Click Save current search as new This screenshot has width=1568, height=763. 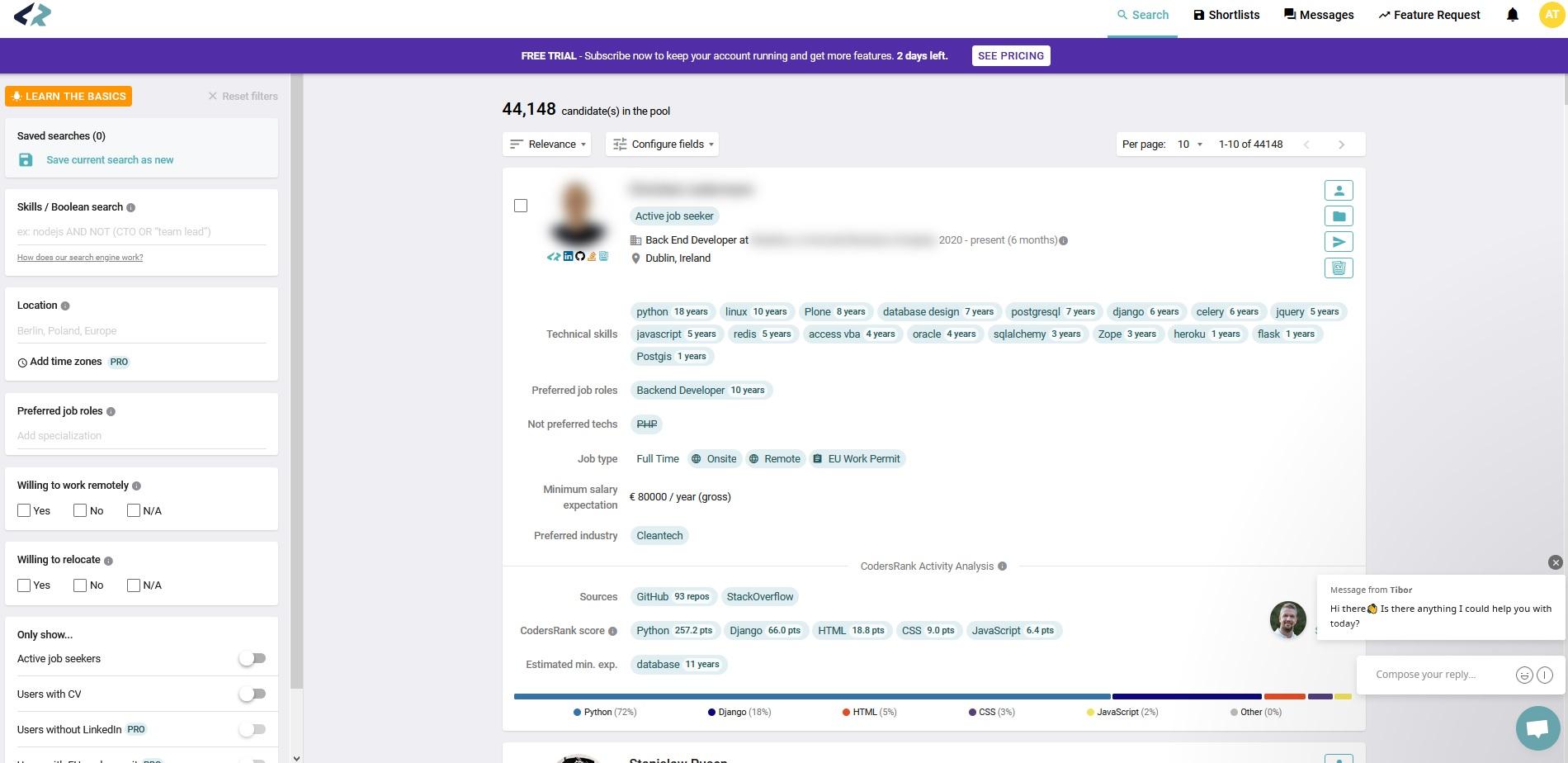(110, 160)
